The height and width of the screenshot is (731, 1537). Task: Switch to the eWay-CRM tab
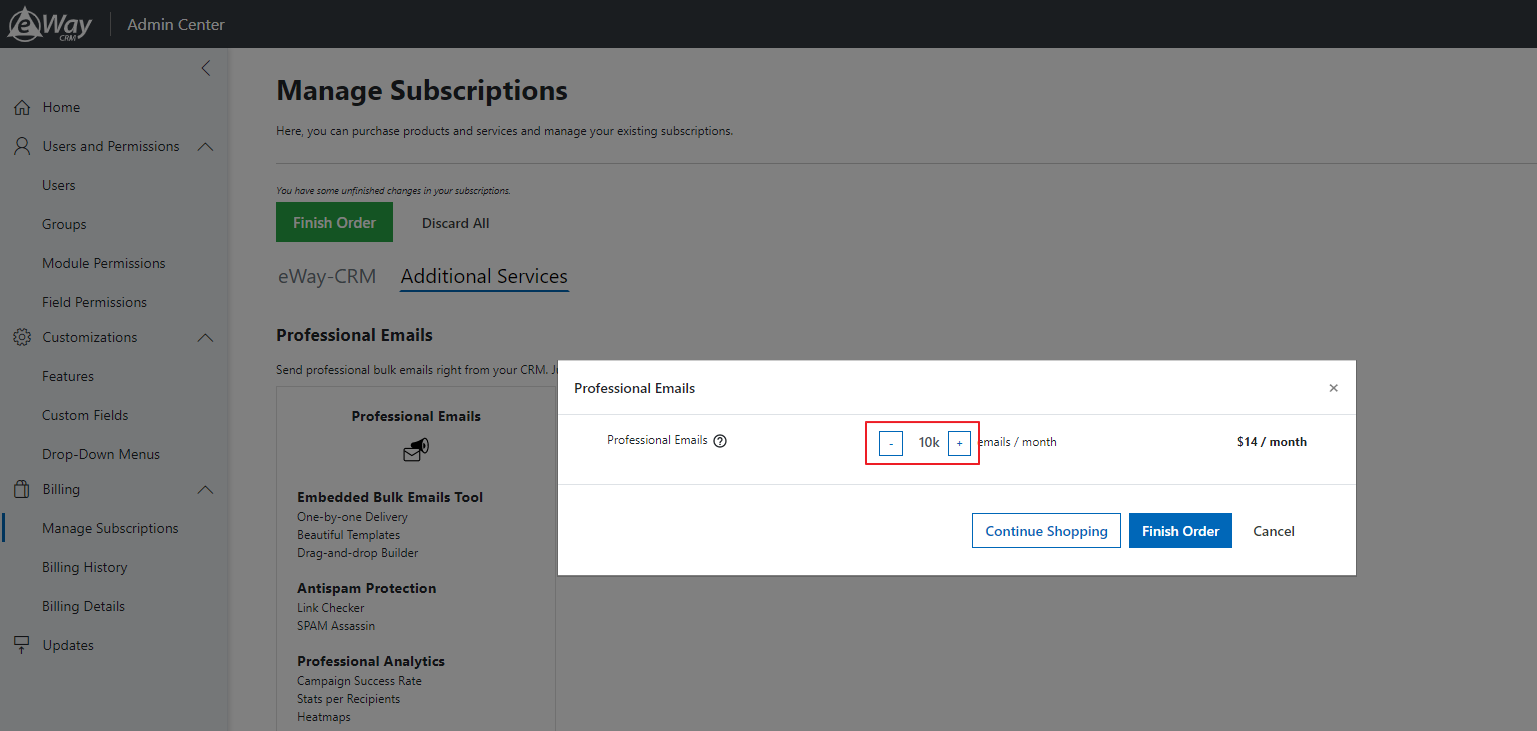click(x=327, y=276)
